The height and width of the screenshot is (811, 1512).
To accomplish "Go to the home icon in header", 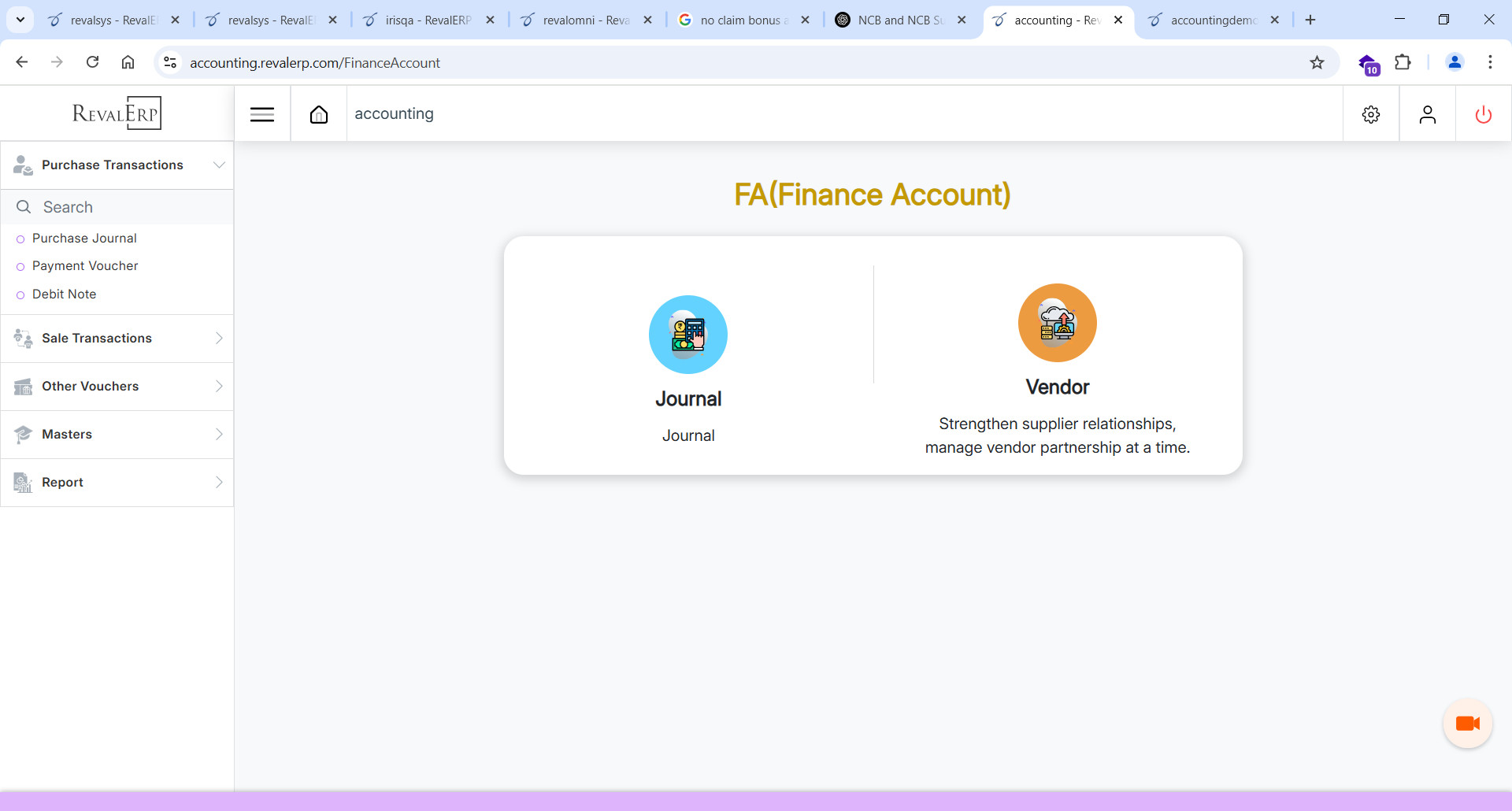I will click(x=319, y=115).
